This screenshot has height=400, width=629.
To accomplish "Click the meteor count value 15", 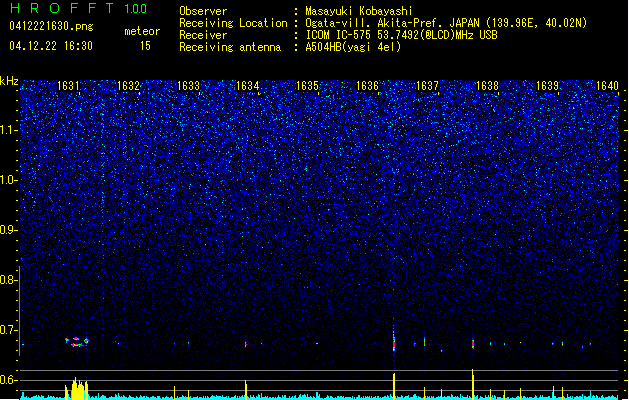I will [145, 46].
